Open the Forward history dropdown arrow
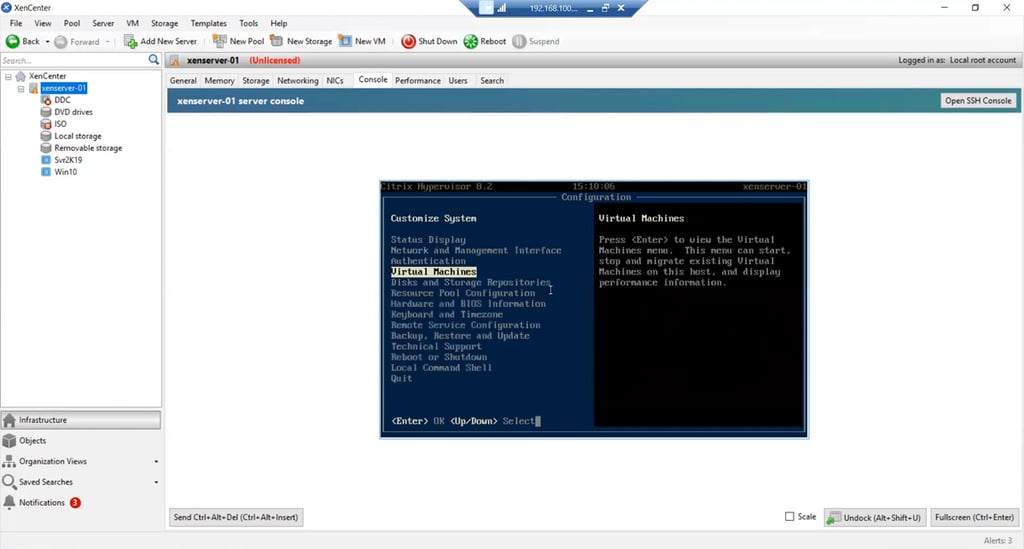This screenshot has height=549, width=1024. click(x=108, y=42)
